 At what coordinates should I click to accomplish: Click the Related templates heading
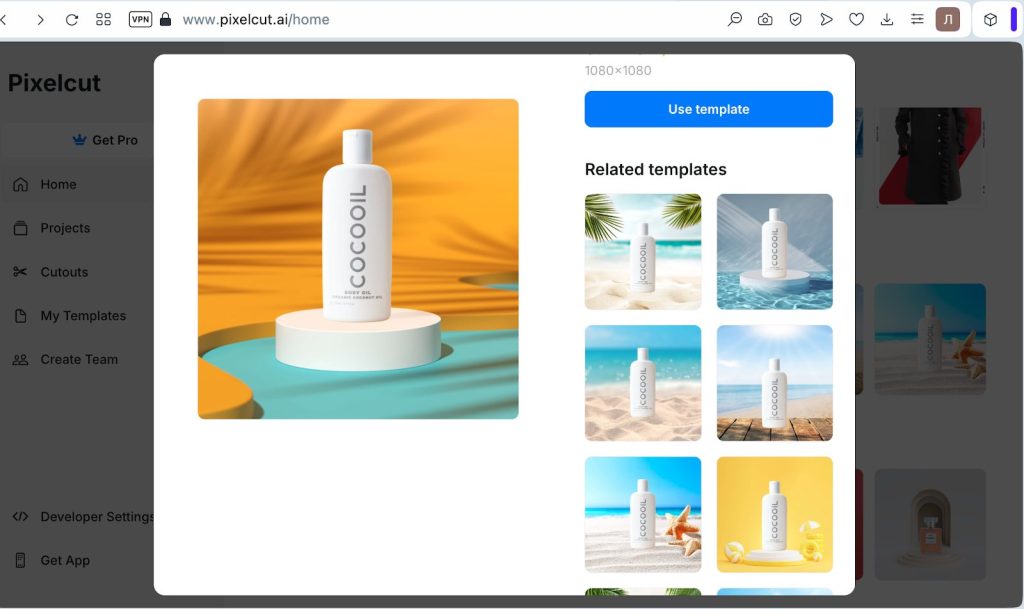point(656,170)
